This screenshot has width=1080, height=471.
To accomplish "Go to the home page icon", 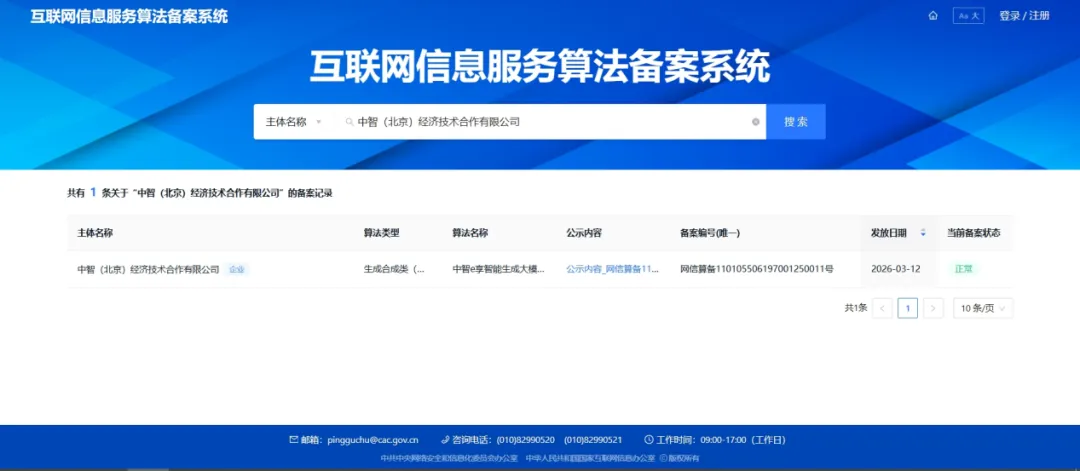I will [x=933, y=16].
